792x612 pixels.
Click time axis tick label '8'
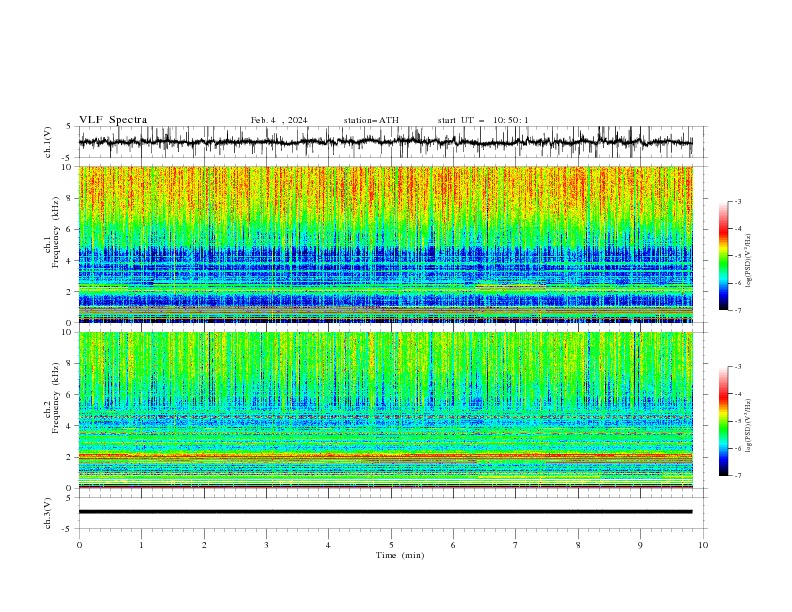(578, 545)
